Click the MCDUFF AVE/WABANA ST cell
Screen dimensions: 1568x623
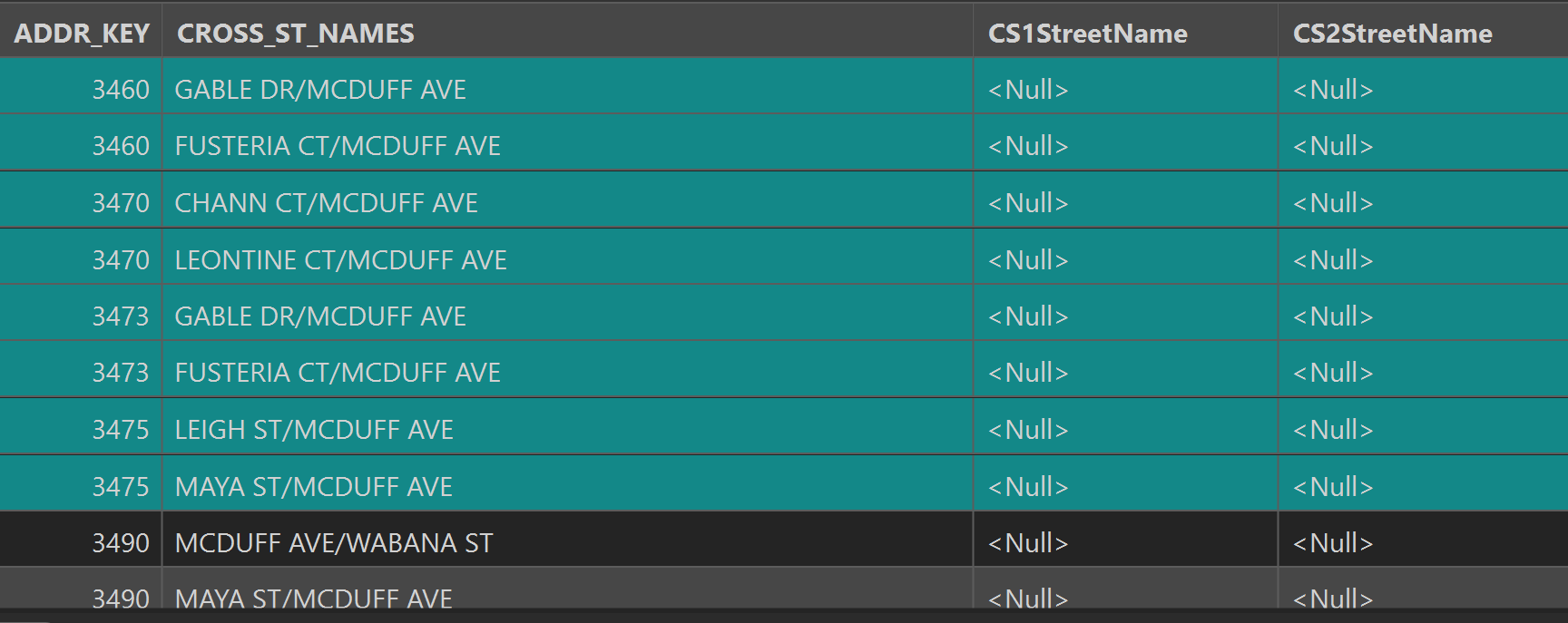[x=333, y=543]
